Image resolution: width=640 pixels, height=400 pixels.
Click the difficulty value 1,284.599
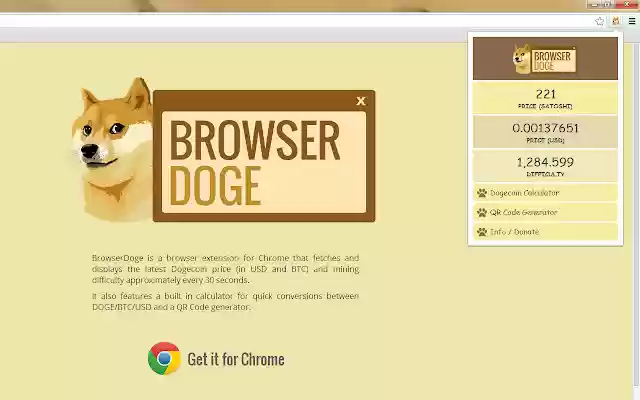pos(546,162)
